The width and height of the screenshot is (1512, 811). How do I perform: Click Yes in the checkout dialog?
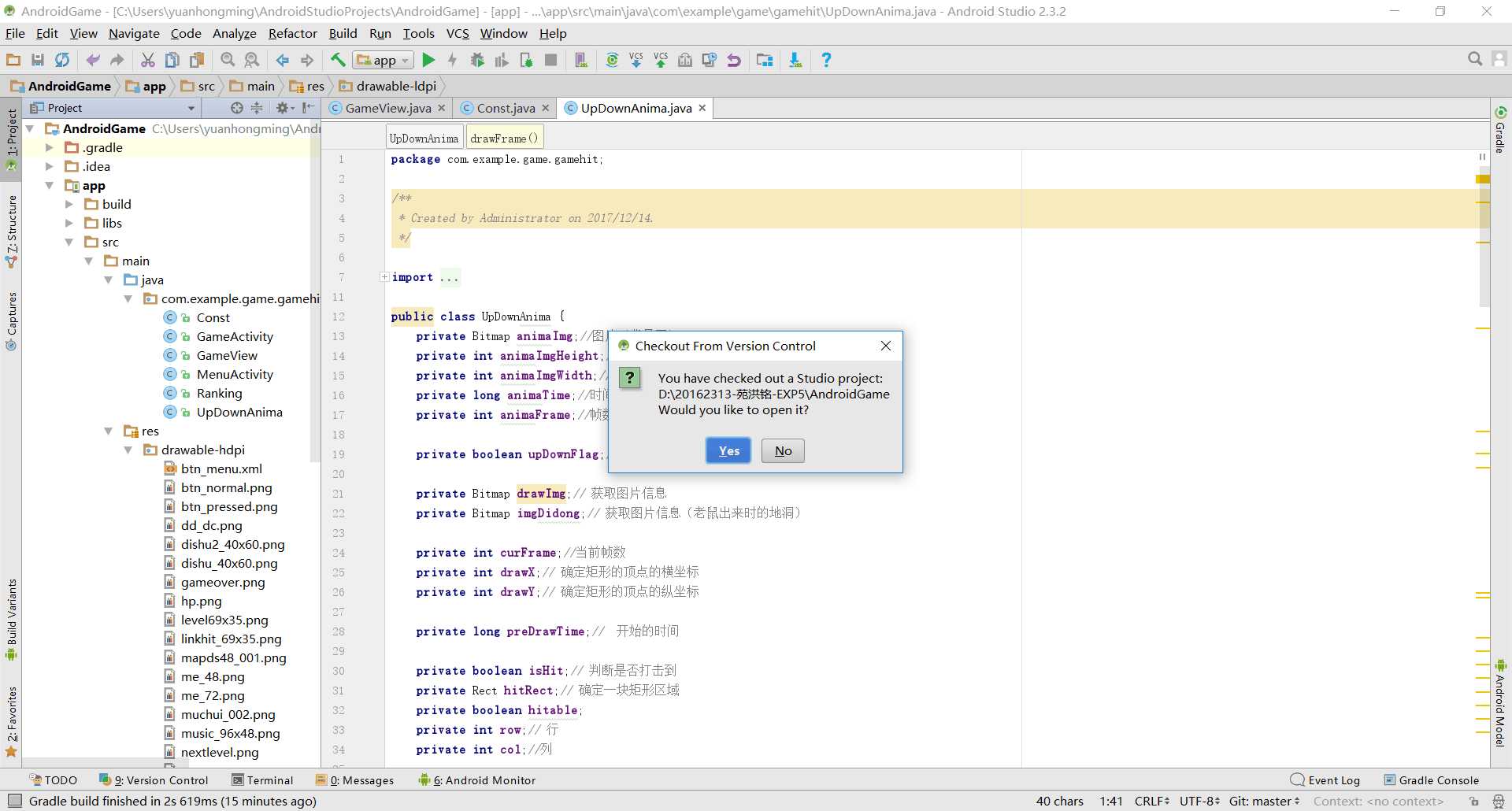click(728, 450)
